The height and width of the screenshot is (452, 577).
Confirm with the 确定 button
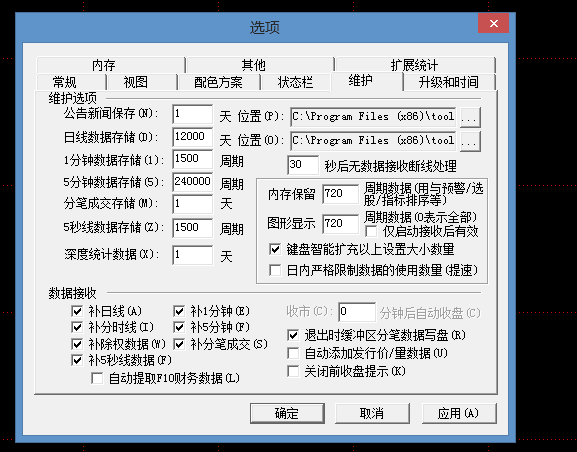point(287,413)
